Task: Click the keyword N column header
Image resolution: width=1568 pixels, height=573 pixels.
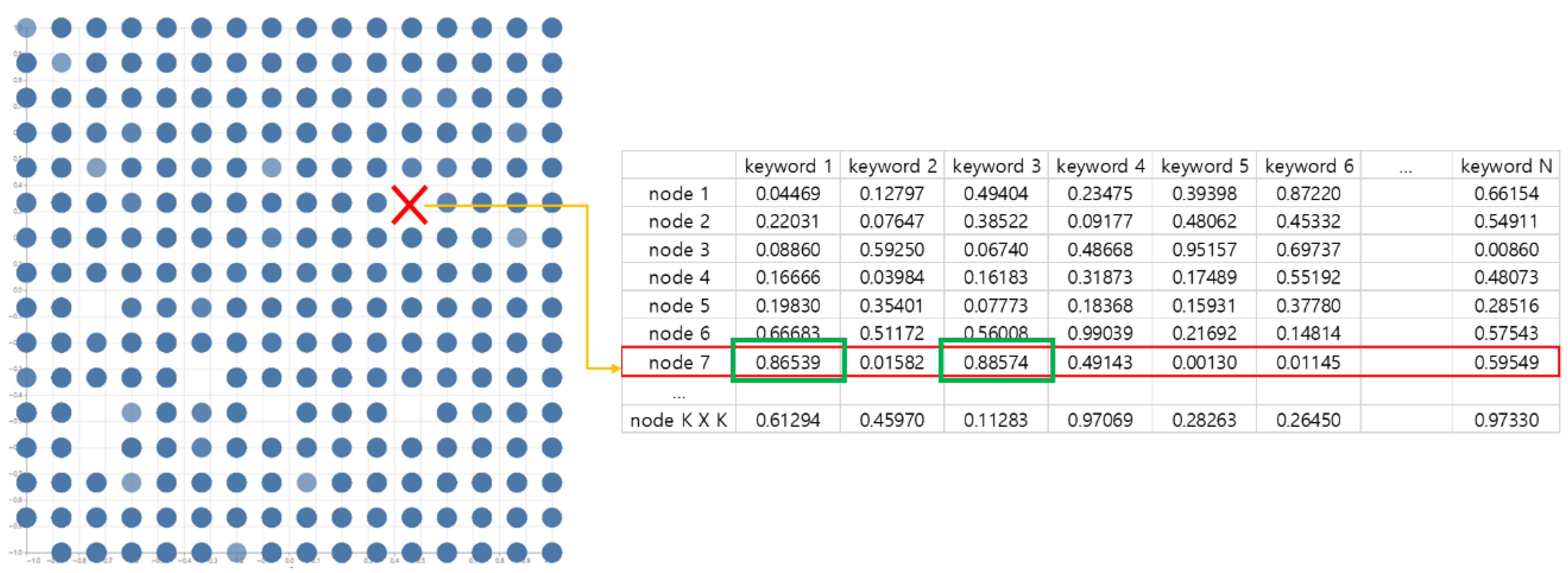Action: click(x=1506, y=166)
